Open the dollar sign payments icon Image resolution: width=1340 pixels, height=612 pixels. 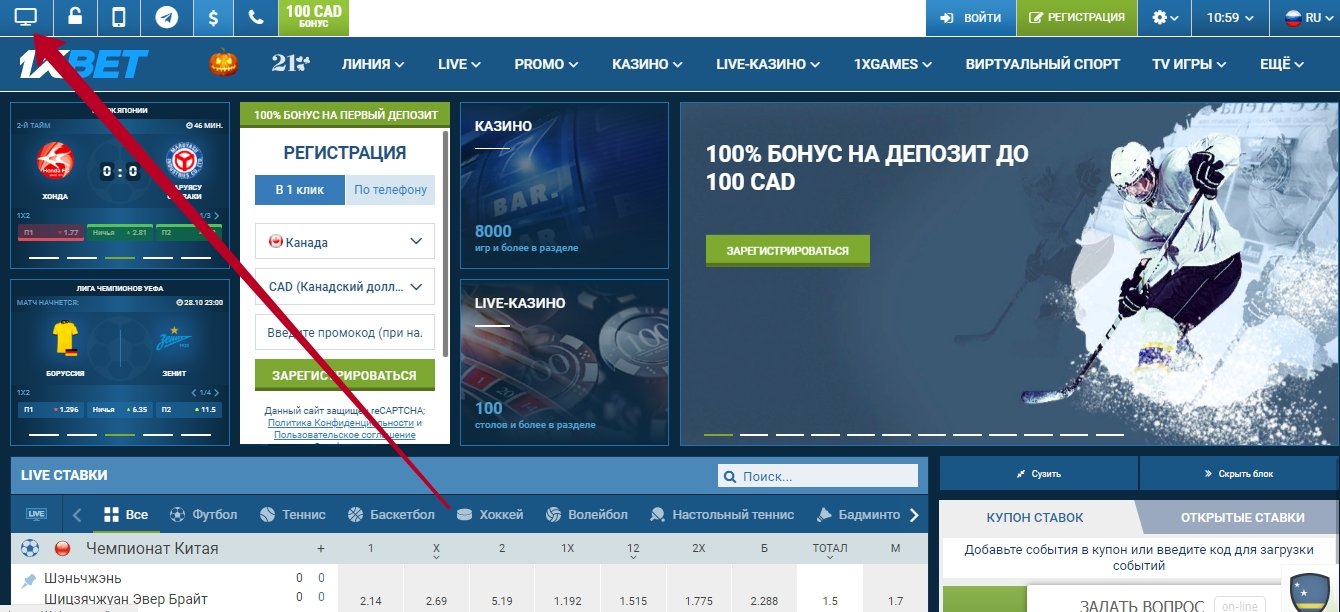point(212,17)
